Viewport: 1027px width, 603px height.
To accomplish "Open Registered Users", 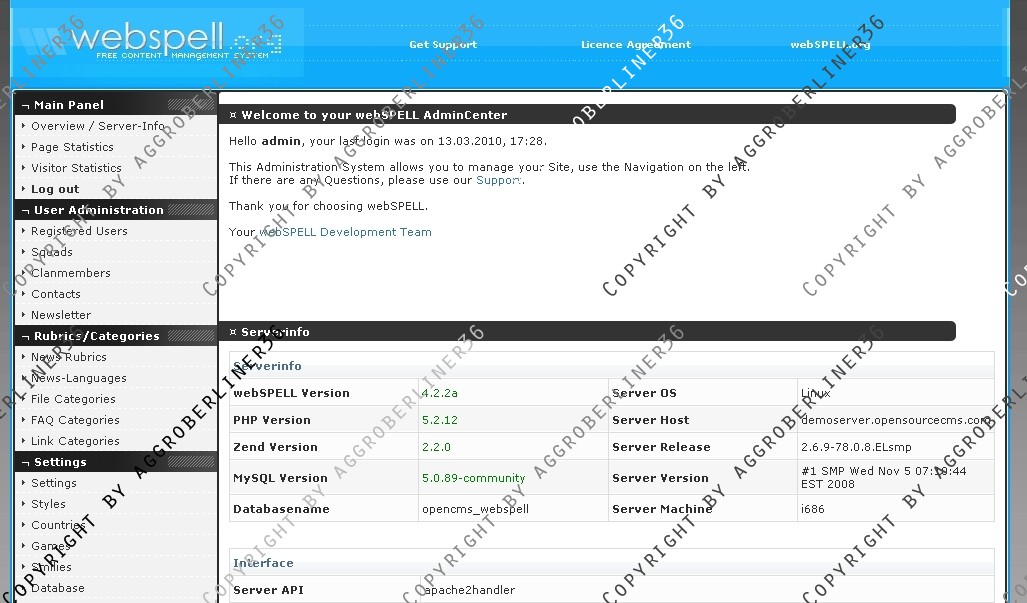I will click(x=79, y=230).
